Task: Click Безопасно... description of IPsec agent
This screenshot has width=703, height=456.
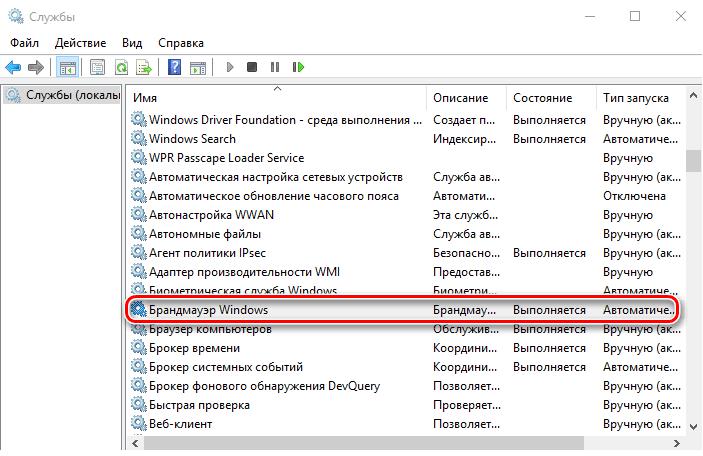Action: (466, 252)
